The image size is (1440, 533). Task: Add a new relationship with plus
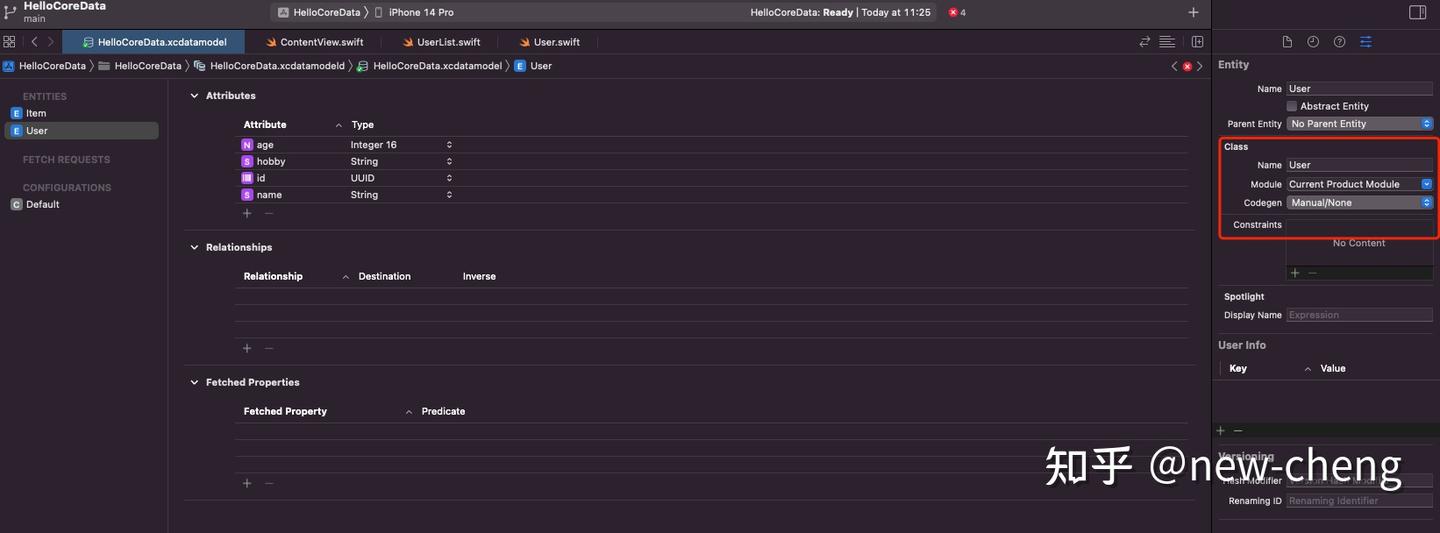pyautogui.click(x=247, y=349)
